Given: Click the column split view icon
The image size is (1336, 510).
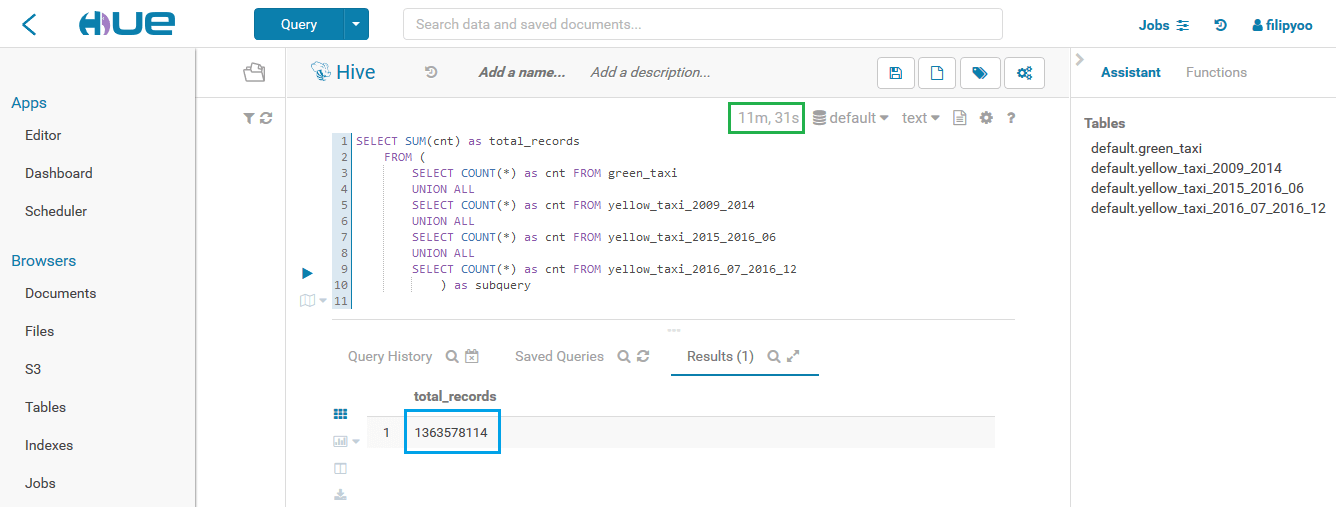Looking at the screenshot, I should [340, 468].
